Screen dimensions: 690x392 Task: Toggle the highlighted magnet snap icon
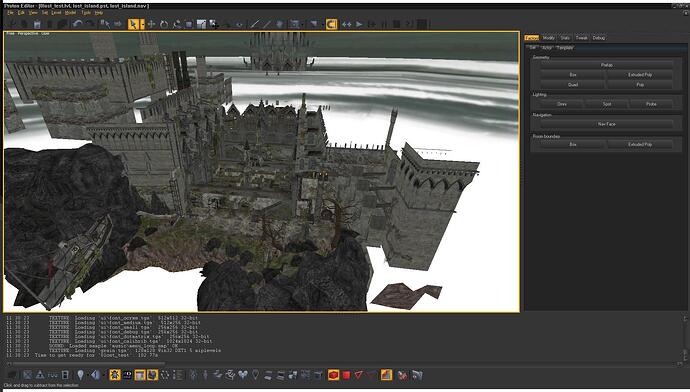(331, 24)
